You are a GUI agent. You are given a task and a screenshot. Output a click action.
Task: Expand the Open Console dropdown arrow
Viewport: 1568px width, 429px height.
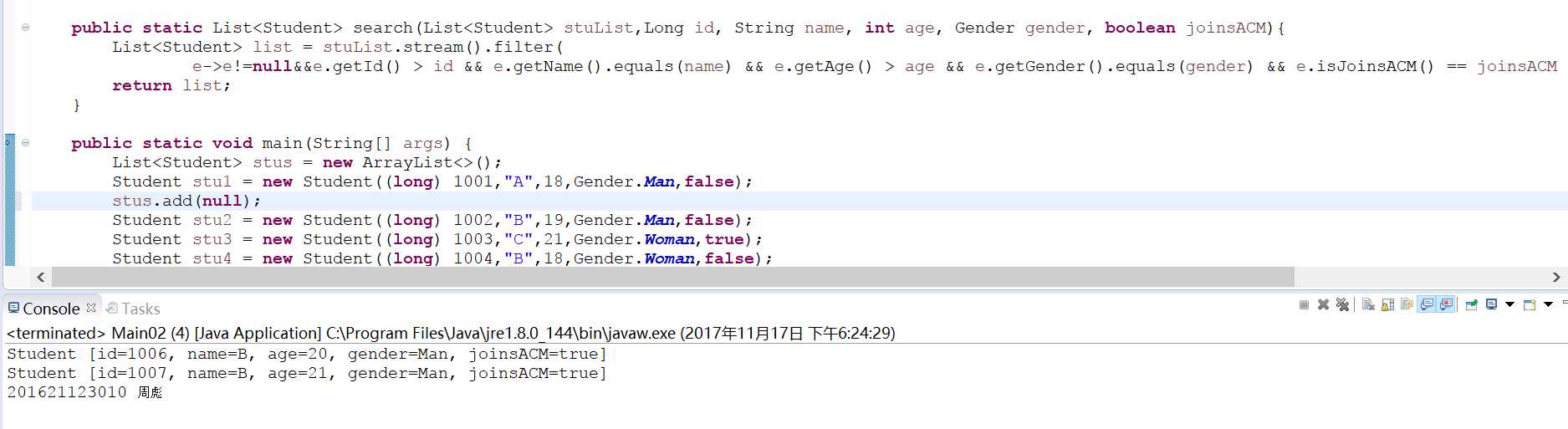tap(1548, 304)
